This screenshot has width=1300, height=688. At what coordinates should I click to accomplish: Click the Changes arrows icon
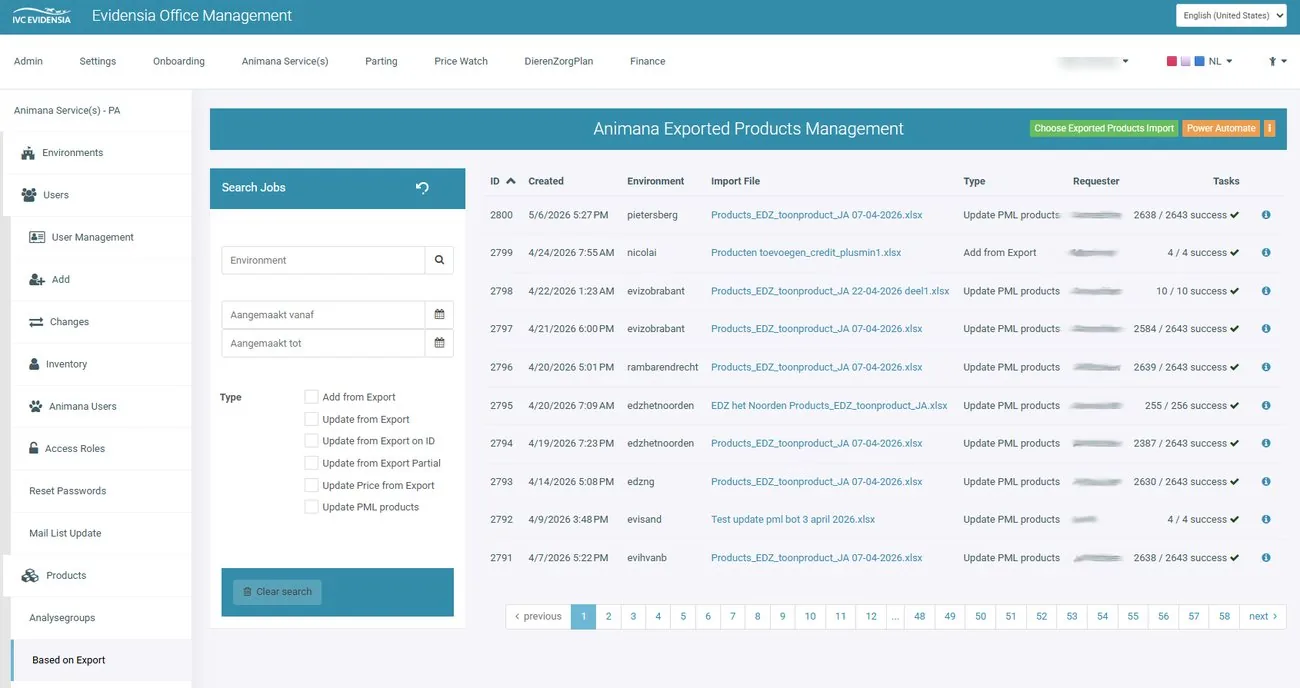click(x=36, y=322)
